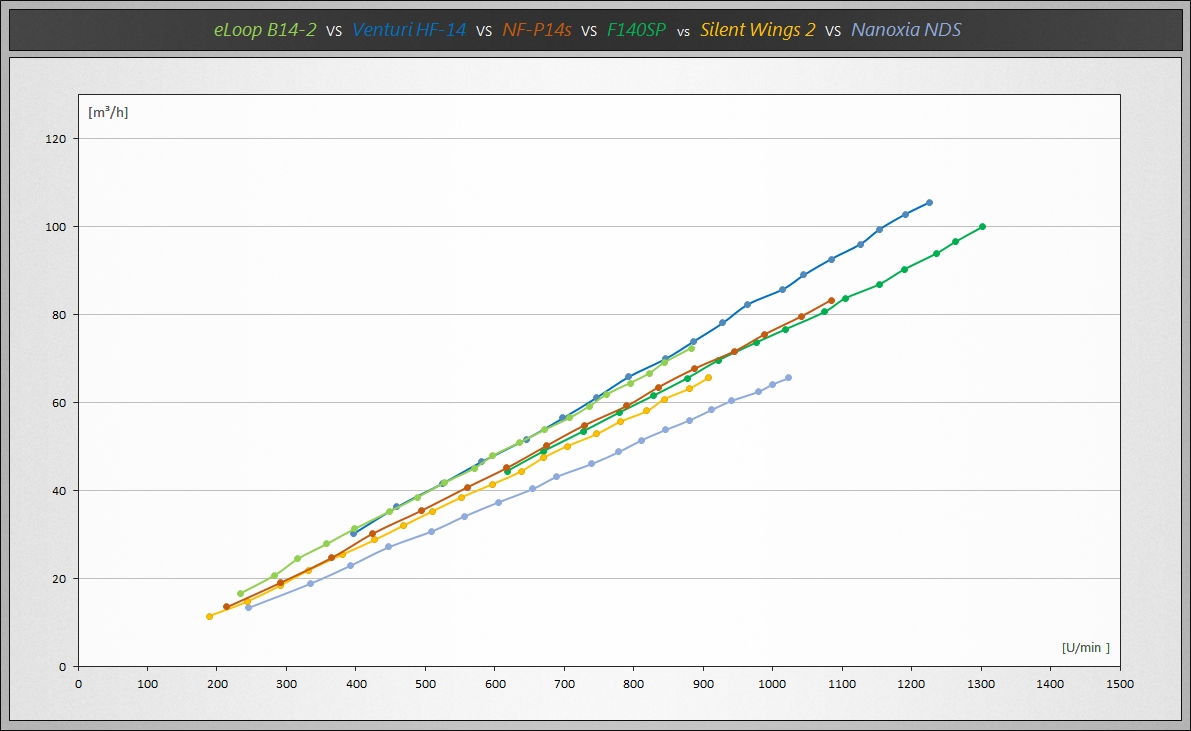Click the y-axis value 80
Screen dimensions: 1191x731
coord(59,315)
